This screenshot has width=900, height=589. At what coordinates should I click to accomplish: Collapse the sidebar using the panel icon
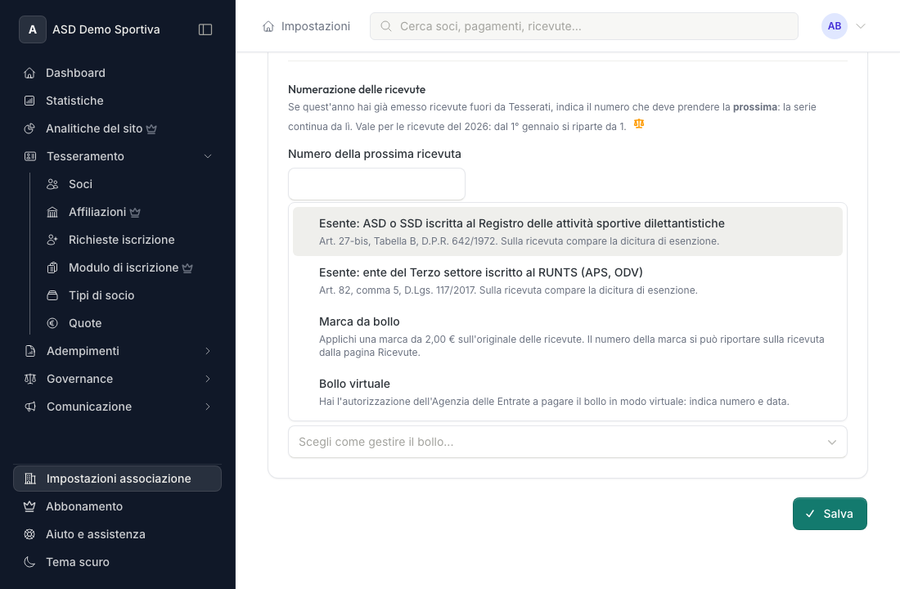[x=205, y=29]
